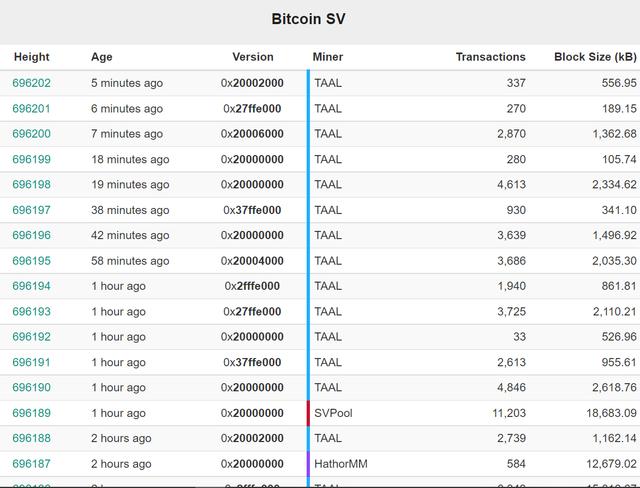Open HathorMM block 696187
Viewport: 640px width, 488px height.
(x=31, y=464)
